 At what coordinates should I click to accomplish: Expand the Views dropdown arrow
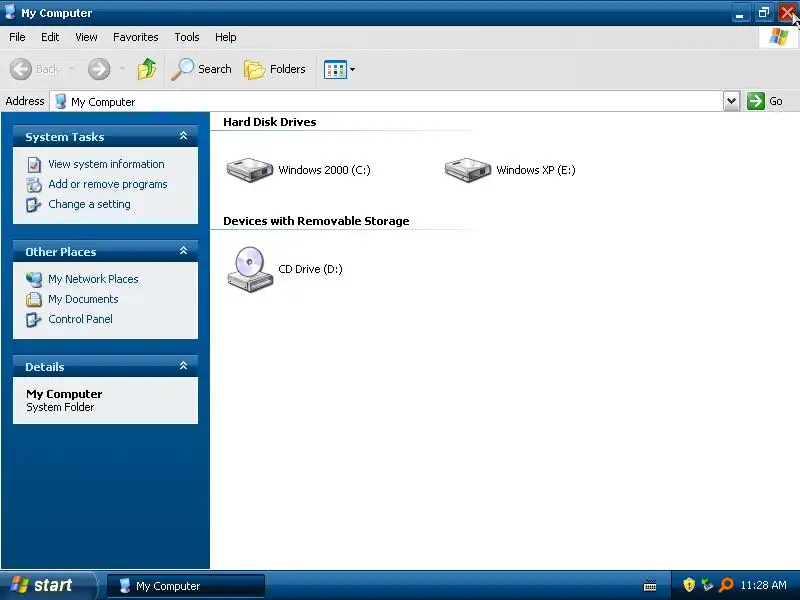353,69
